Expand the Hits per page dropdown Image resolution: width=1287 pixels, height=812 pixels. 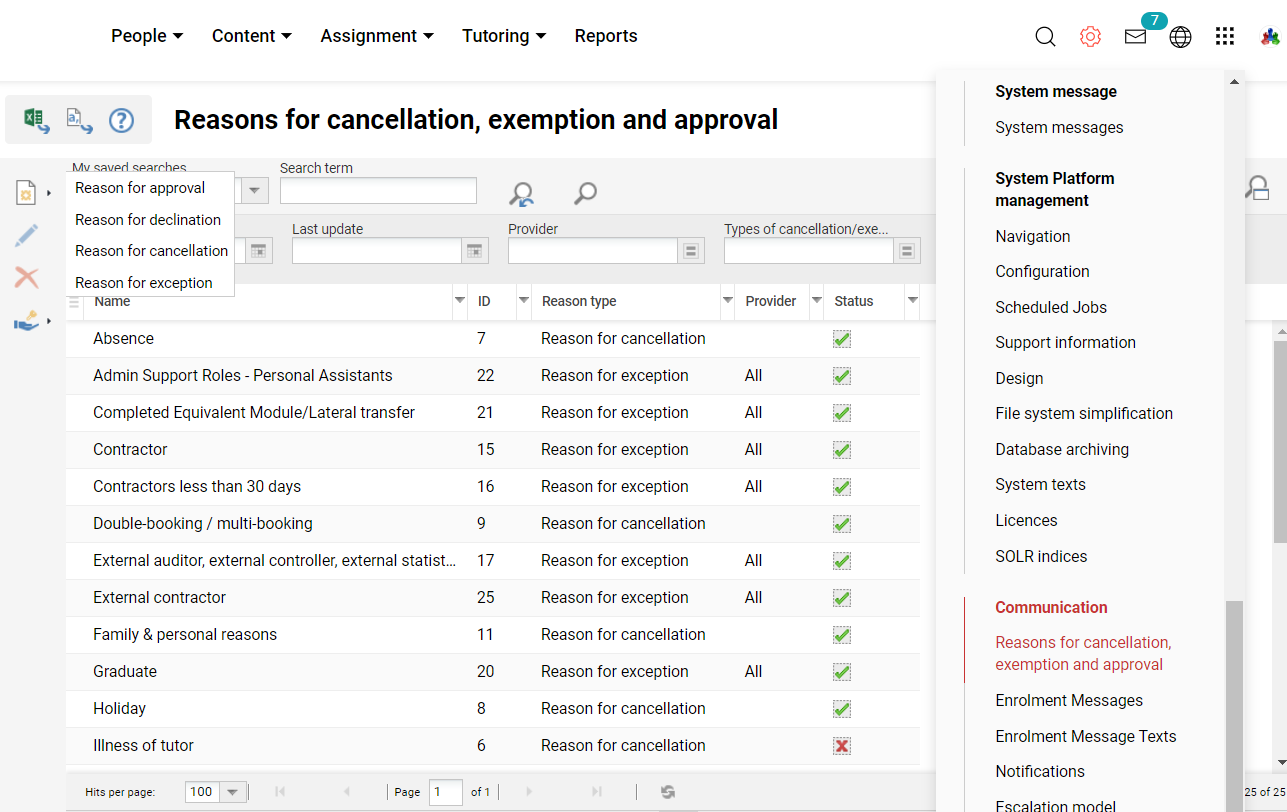(232, 792)
